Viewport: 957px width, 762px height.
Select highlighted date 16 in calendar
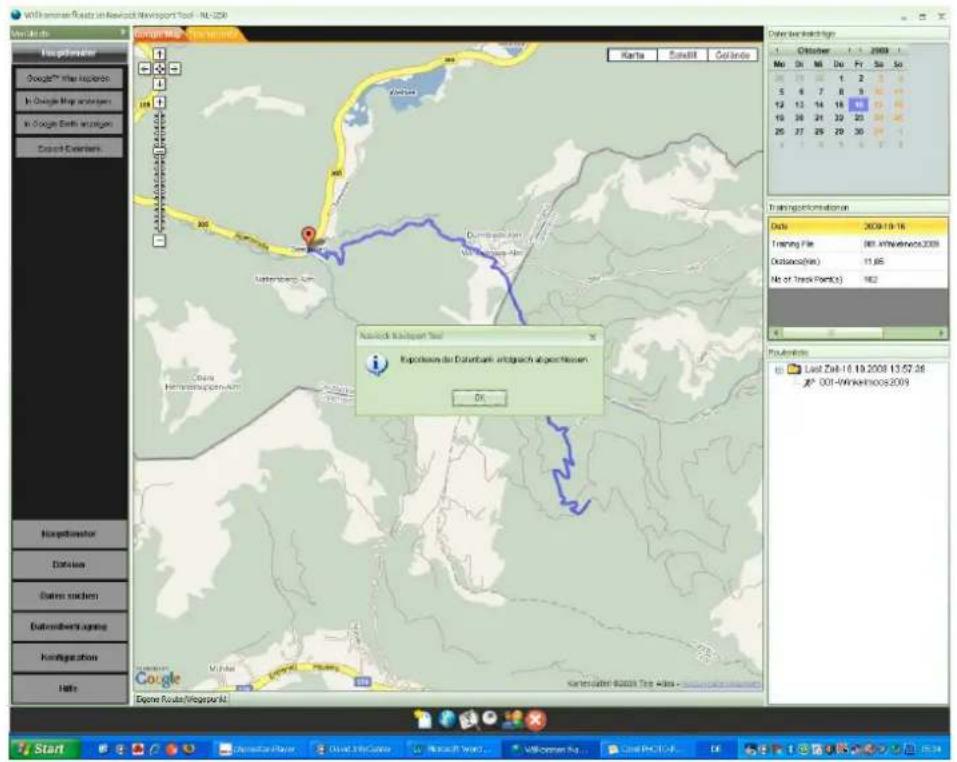[x=859, y=104]
